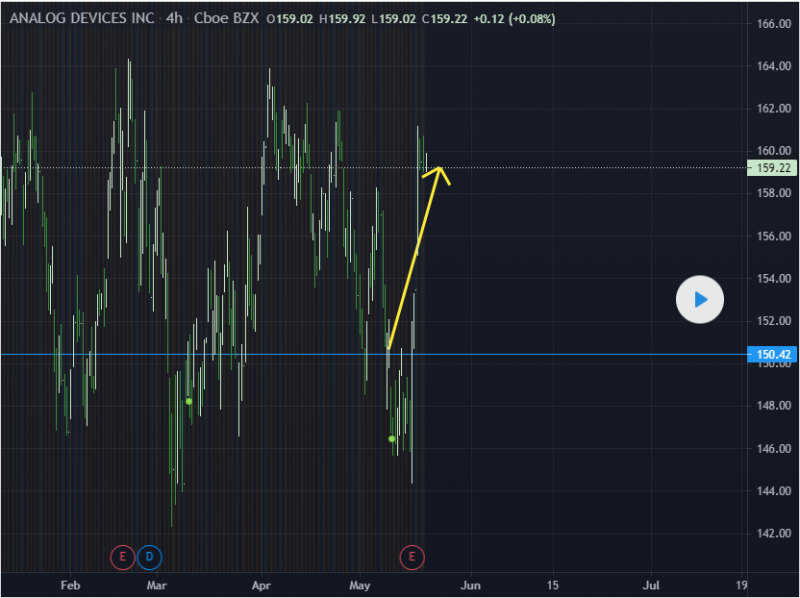Click the Cboe BZX exchange label

pyautogui.click(x=223, y=17)
